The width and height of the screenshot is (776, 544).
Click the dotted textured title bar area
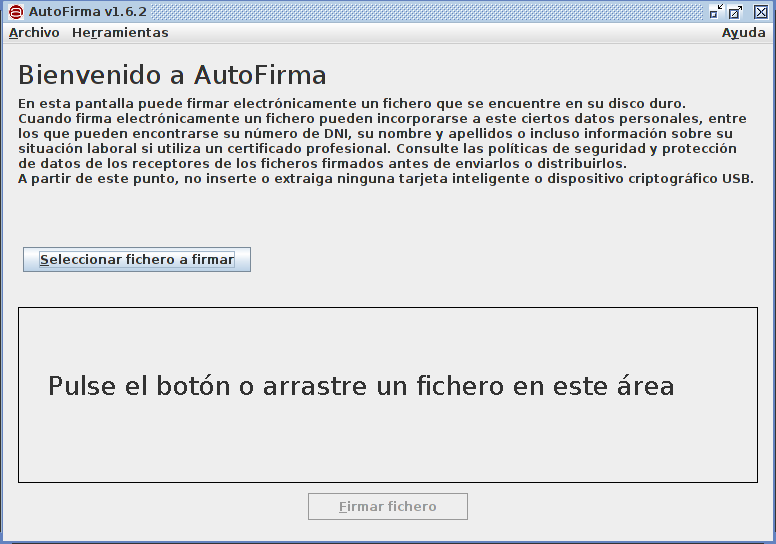pos(420,12)
